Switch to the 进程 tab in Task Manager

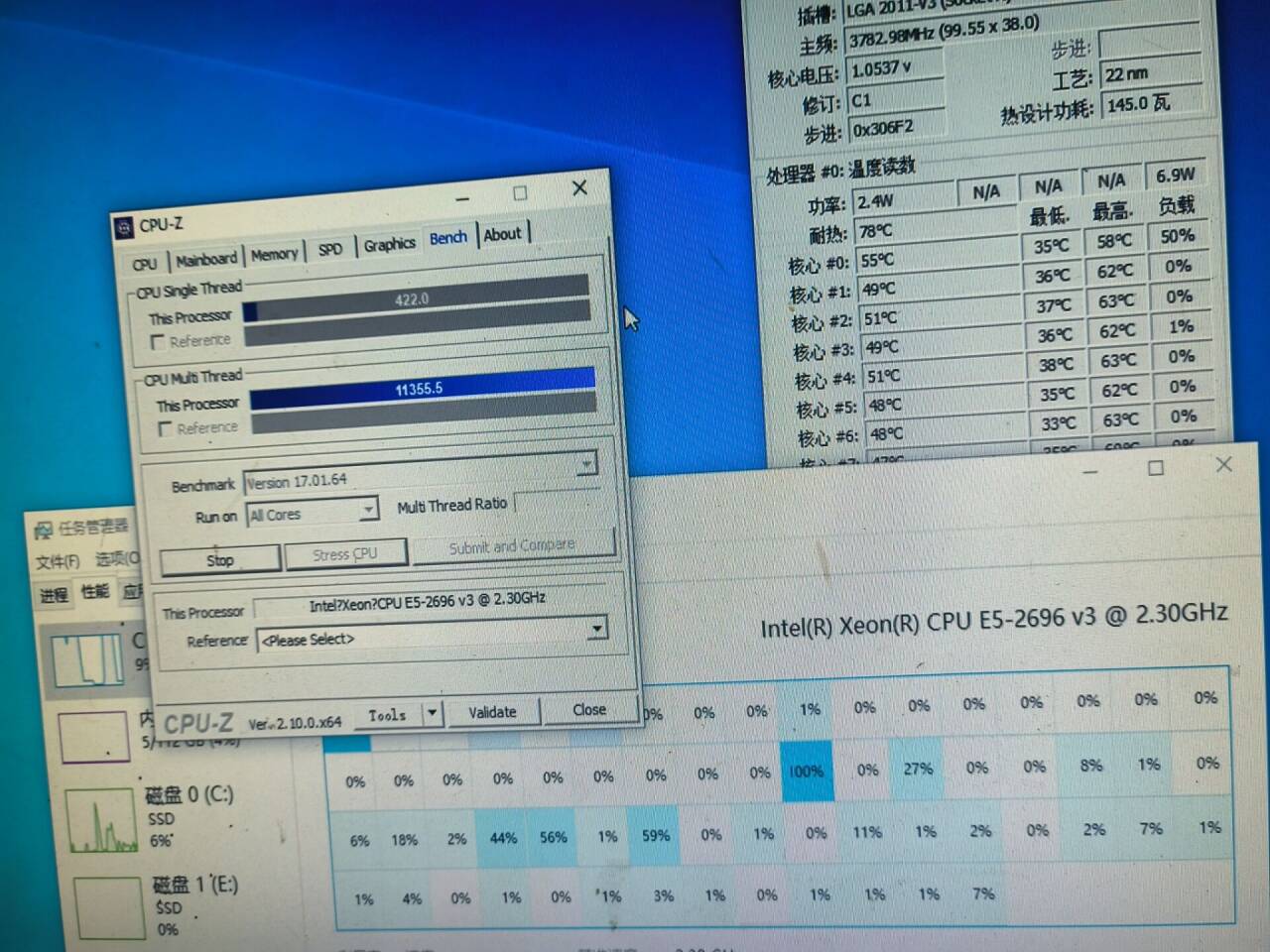[54, 595]
